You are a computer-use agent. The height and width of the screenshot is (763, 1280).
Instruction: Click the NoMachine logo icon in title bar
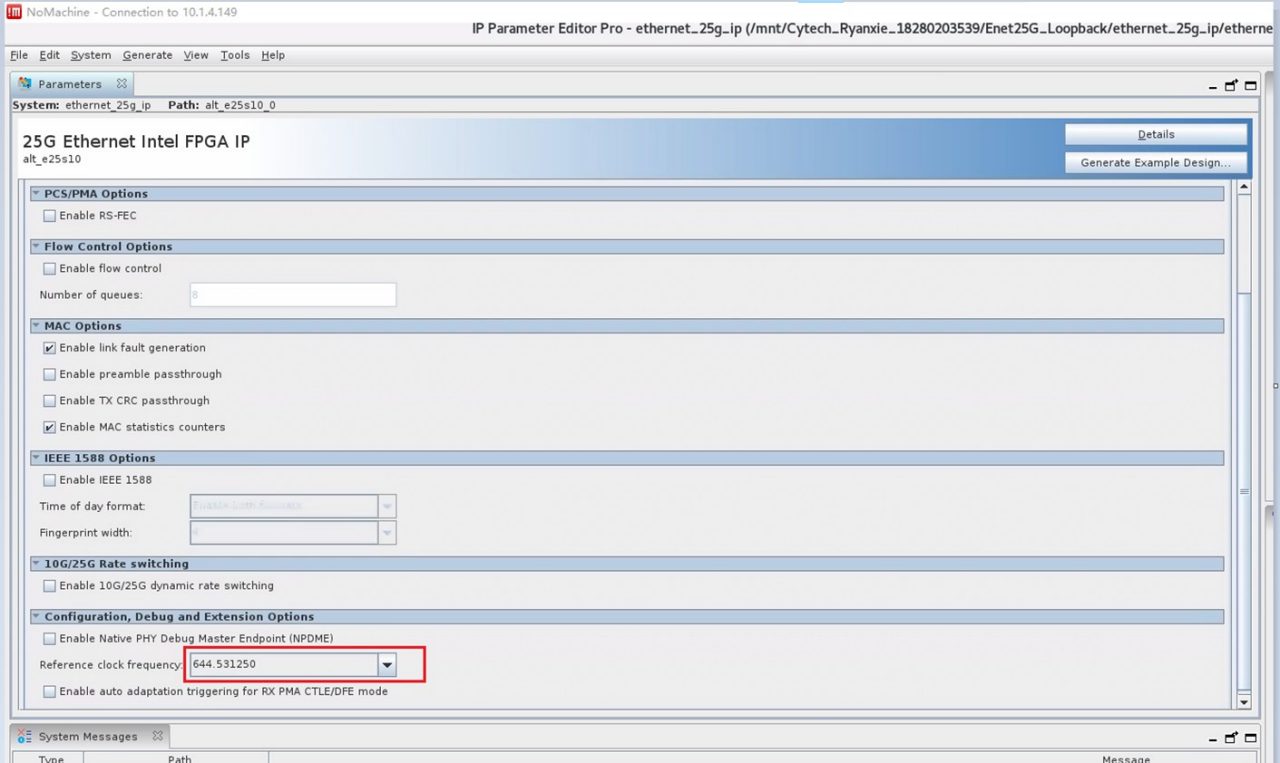click(x=14, y=12)
